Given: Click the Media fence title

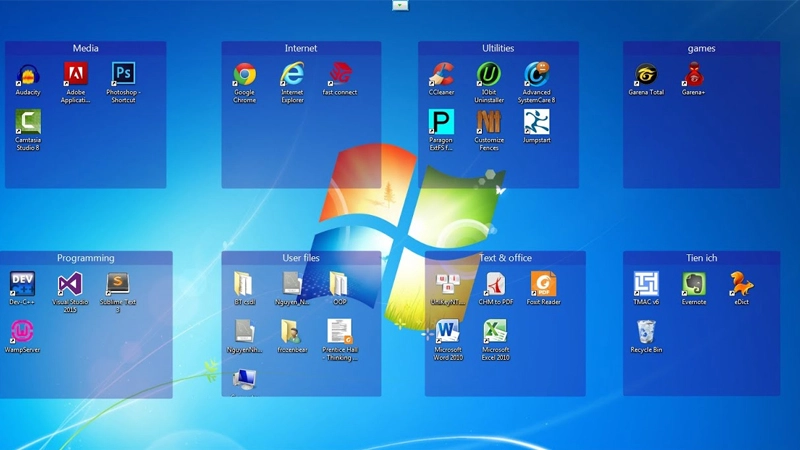Looking at the screenshot, I should click(x=86, y=48).
